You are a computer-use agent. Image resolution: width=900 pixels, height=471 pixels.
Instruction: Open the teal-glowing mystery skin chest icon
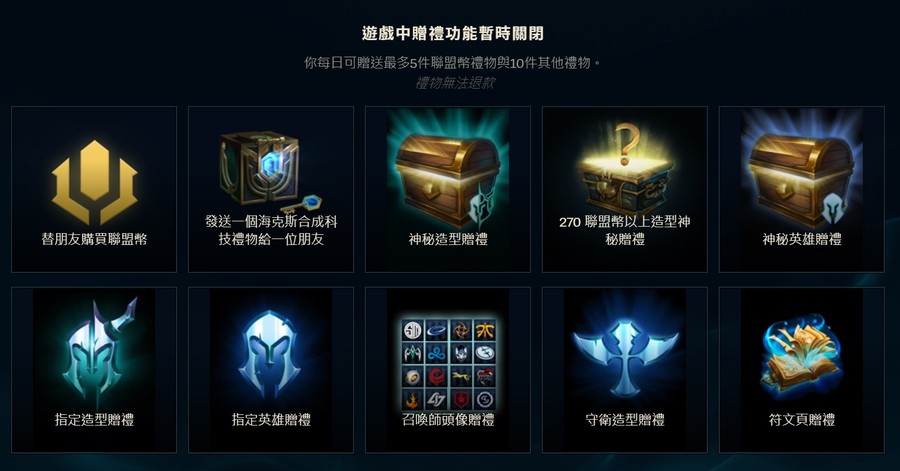pyautogui.click(x=448, y=177)
